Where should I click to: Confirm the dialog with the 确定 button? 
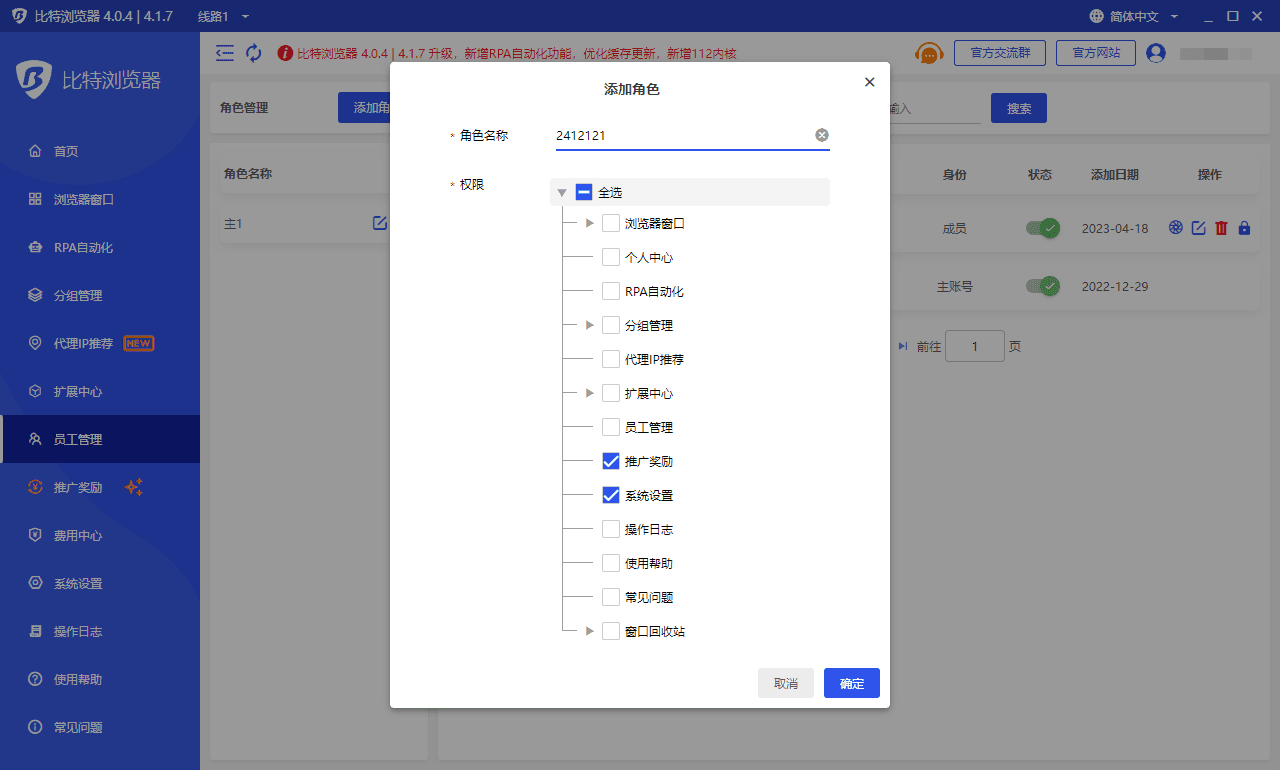(x=851, y=683)
